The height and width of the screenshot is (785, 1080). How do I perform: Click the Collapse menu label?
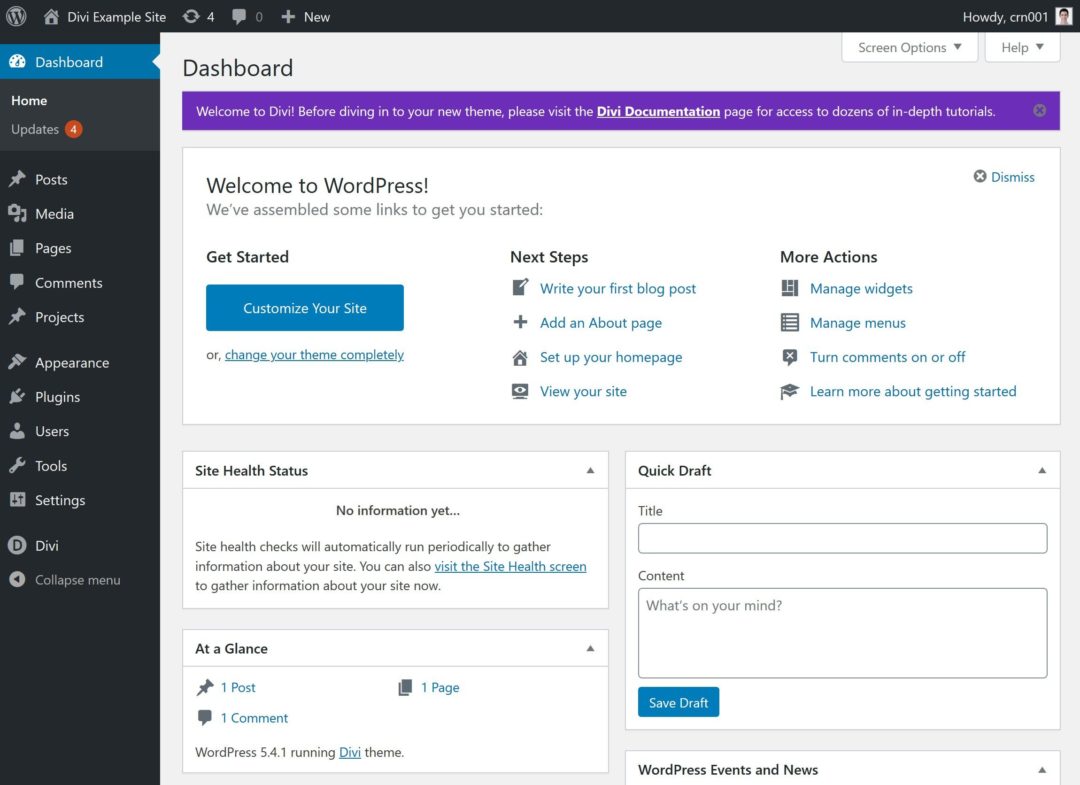click(78, 580)
